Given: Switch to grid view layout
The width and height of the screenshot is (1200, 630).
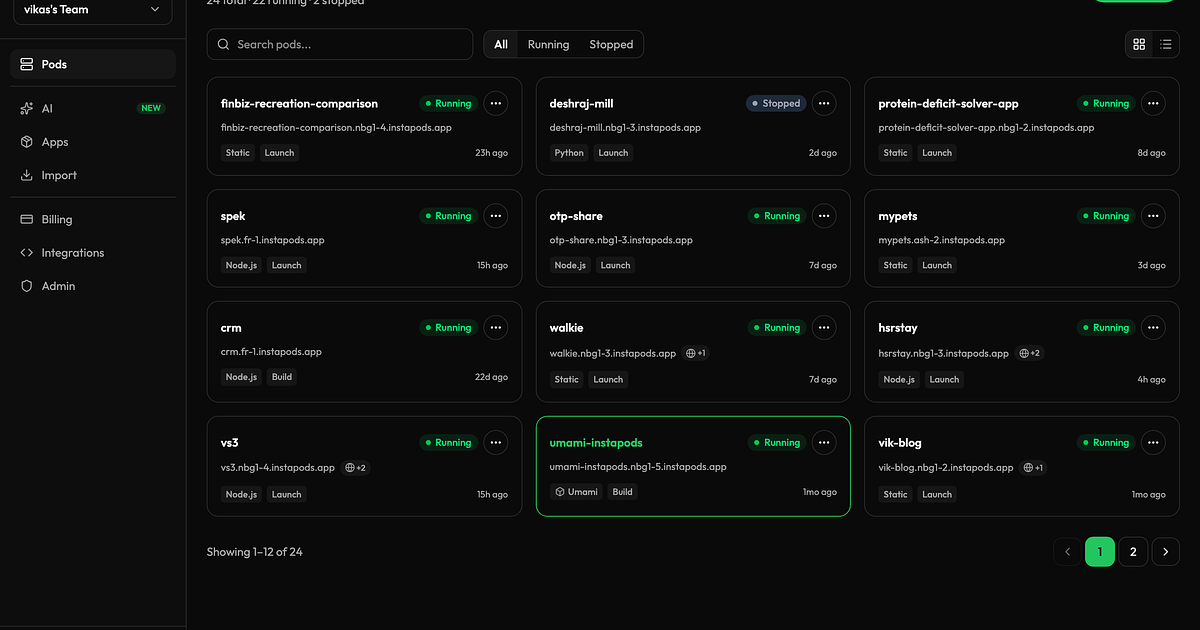Looking at the screenshot, I should (x=1139, y=44).
